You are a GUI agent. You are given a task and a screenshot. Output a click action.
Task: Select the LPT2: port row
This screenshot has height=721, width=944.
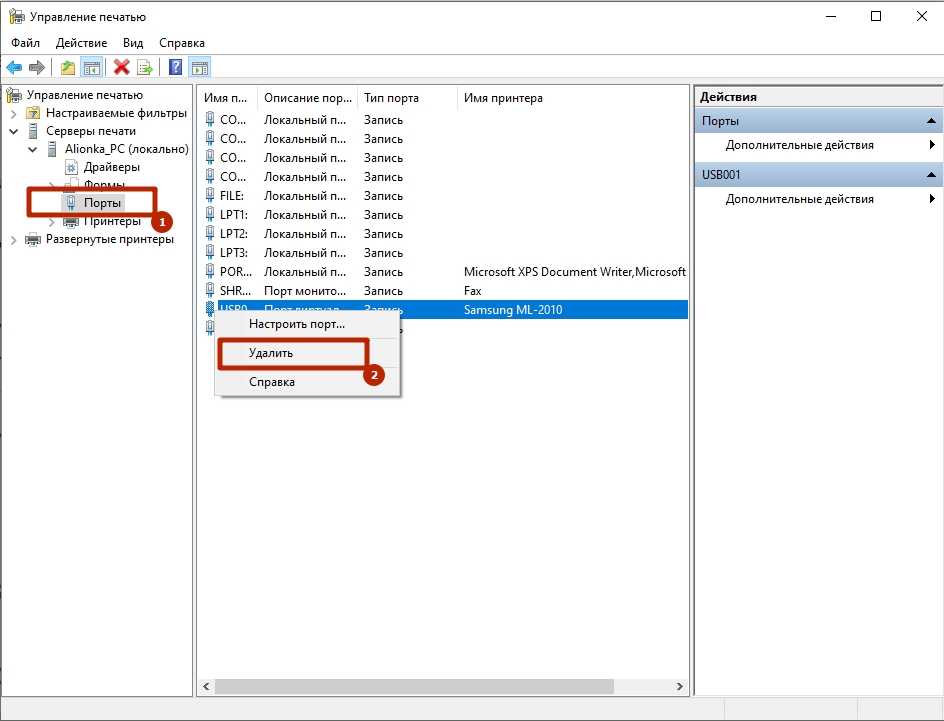[444, 234]
